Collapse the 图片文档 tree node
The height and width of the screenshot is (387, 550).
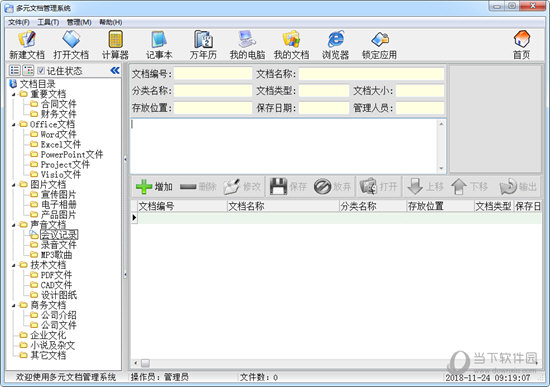14,185
